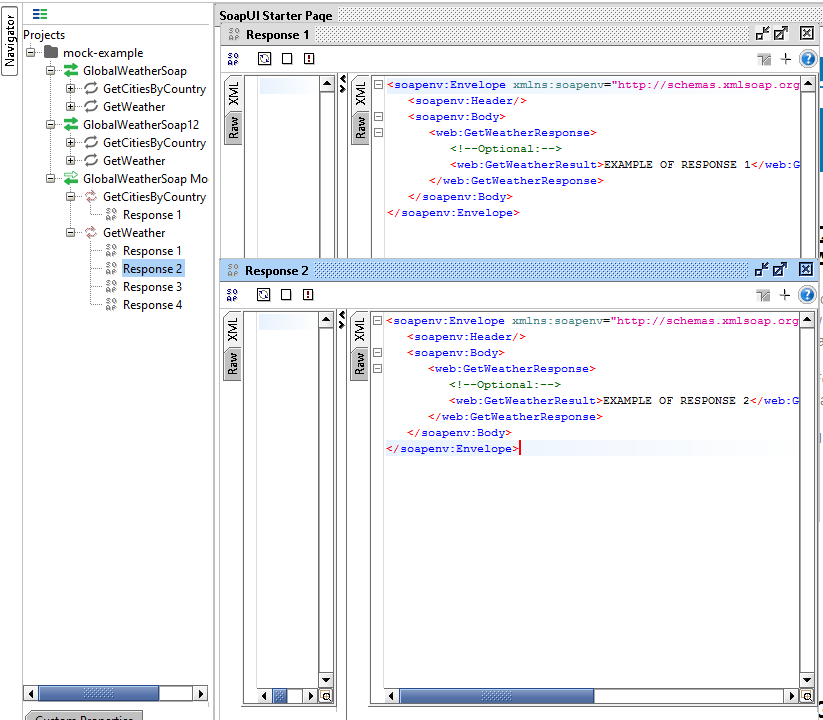Click the recreate default response icon in Response 1
The height and width of the screenshot is (720, 823).
pos(264,58)
